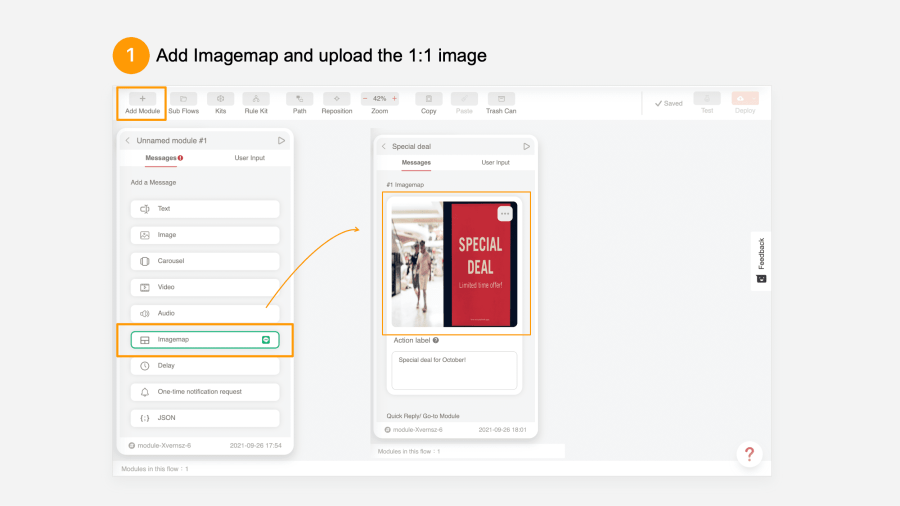Click the Action label help icon

pos(436,340)
